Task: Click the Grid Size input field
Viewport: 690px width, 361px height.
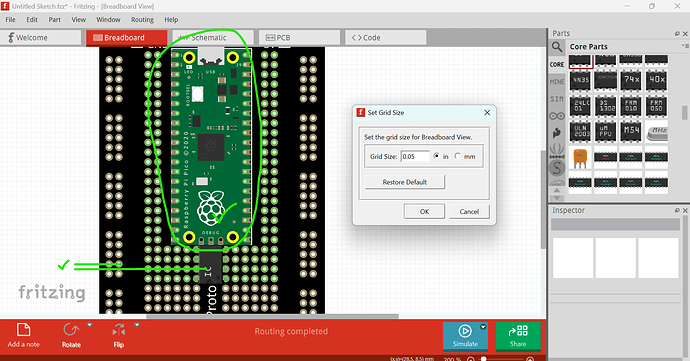Action: tap(415, 156)
